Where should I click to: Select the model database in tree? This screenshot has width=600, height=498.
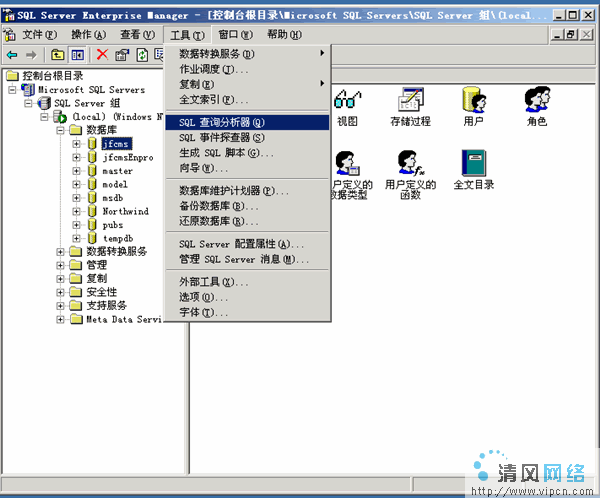pyautogui.click(x=115, y=185)
